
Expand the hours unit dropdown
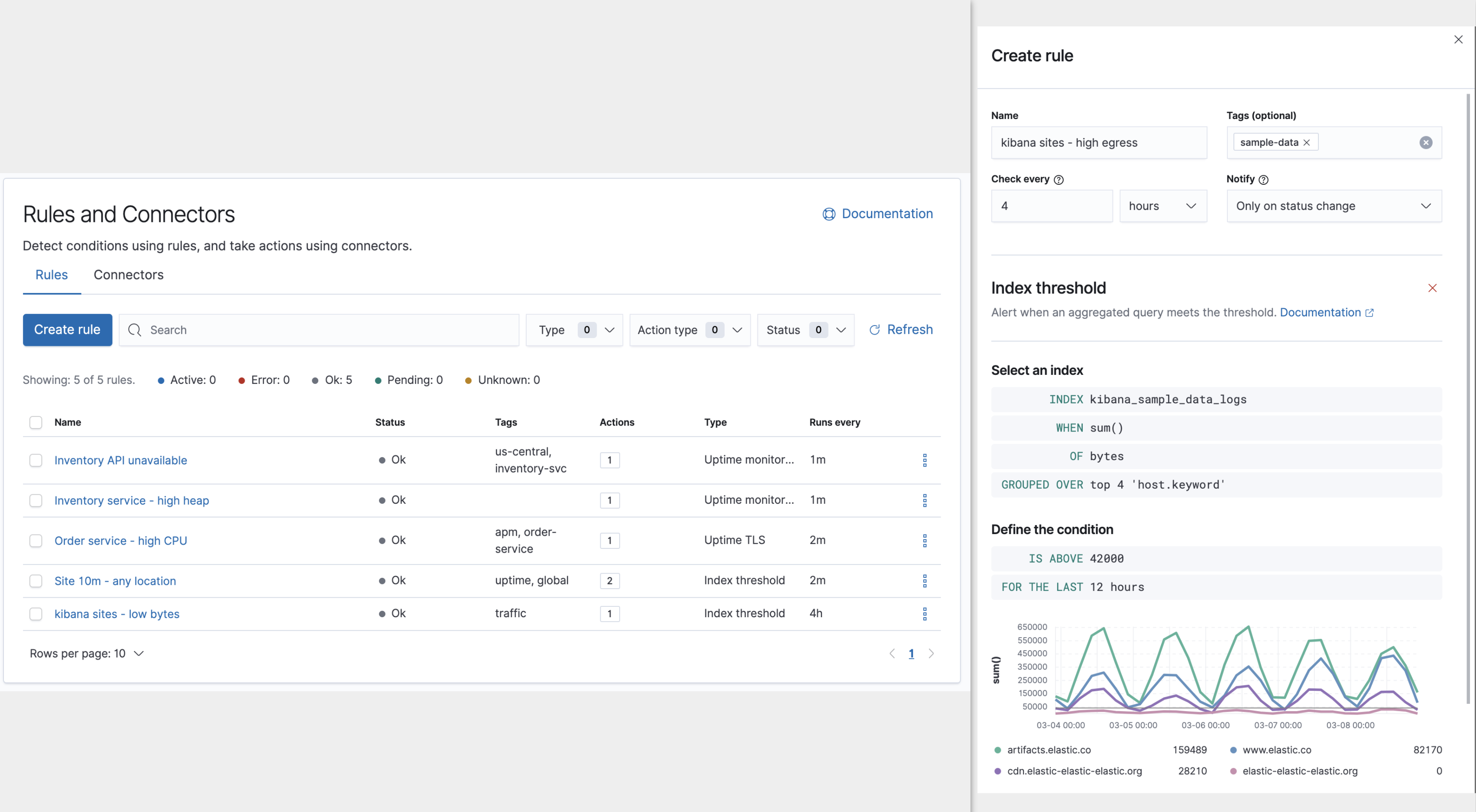click(1162, 206)
